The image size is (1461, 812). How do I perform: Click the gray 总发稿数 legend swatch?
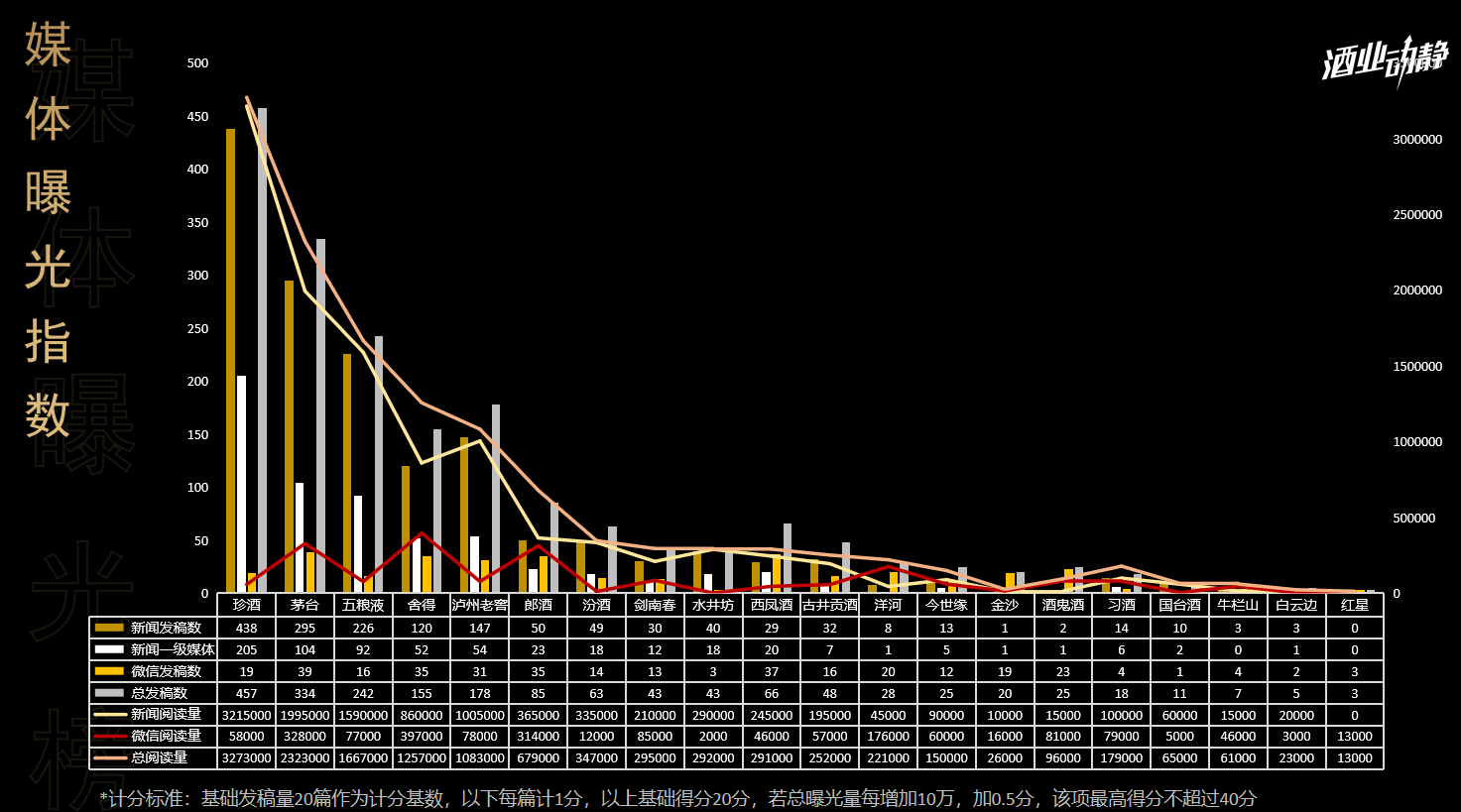[109, 693]
